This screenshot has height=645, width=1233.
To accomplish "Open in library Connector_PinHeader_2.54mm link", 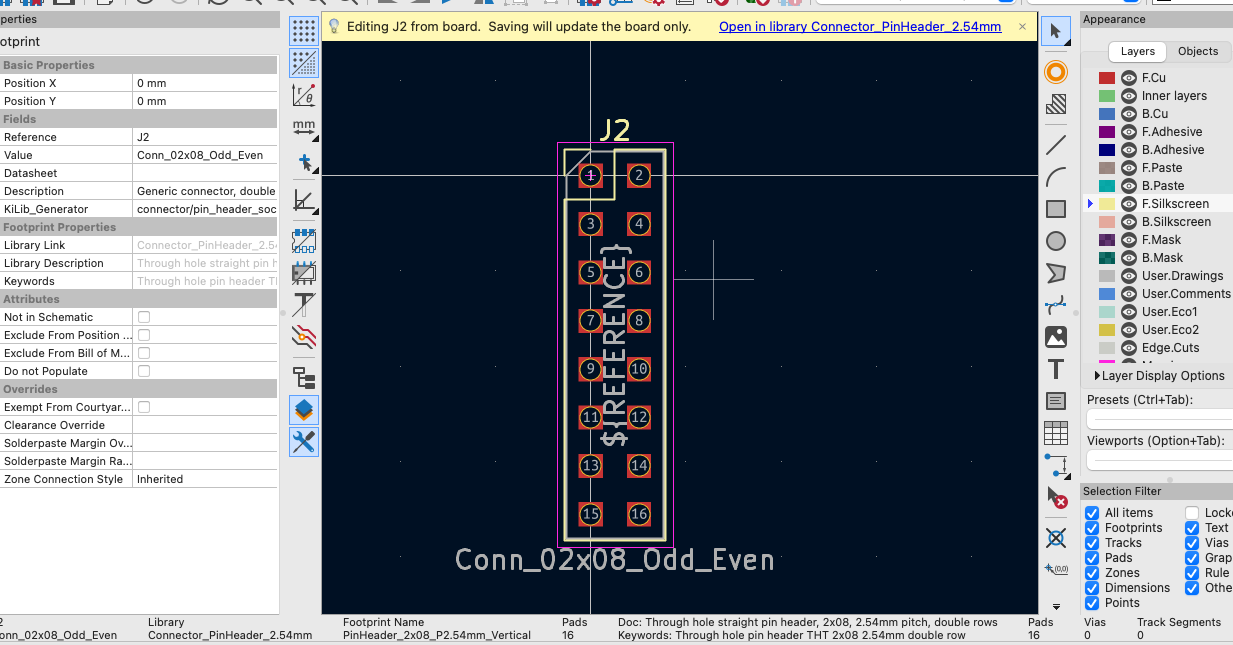I will tap(860, 27).
